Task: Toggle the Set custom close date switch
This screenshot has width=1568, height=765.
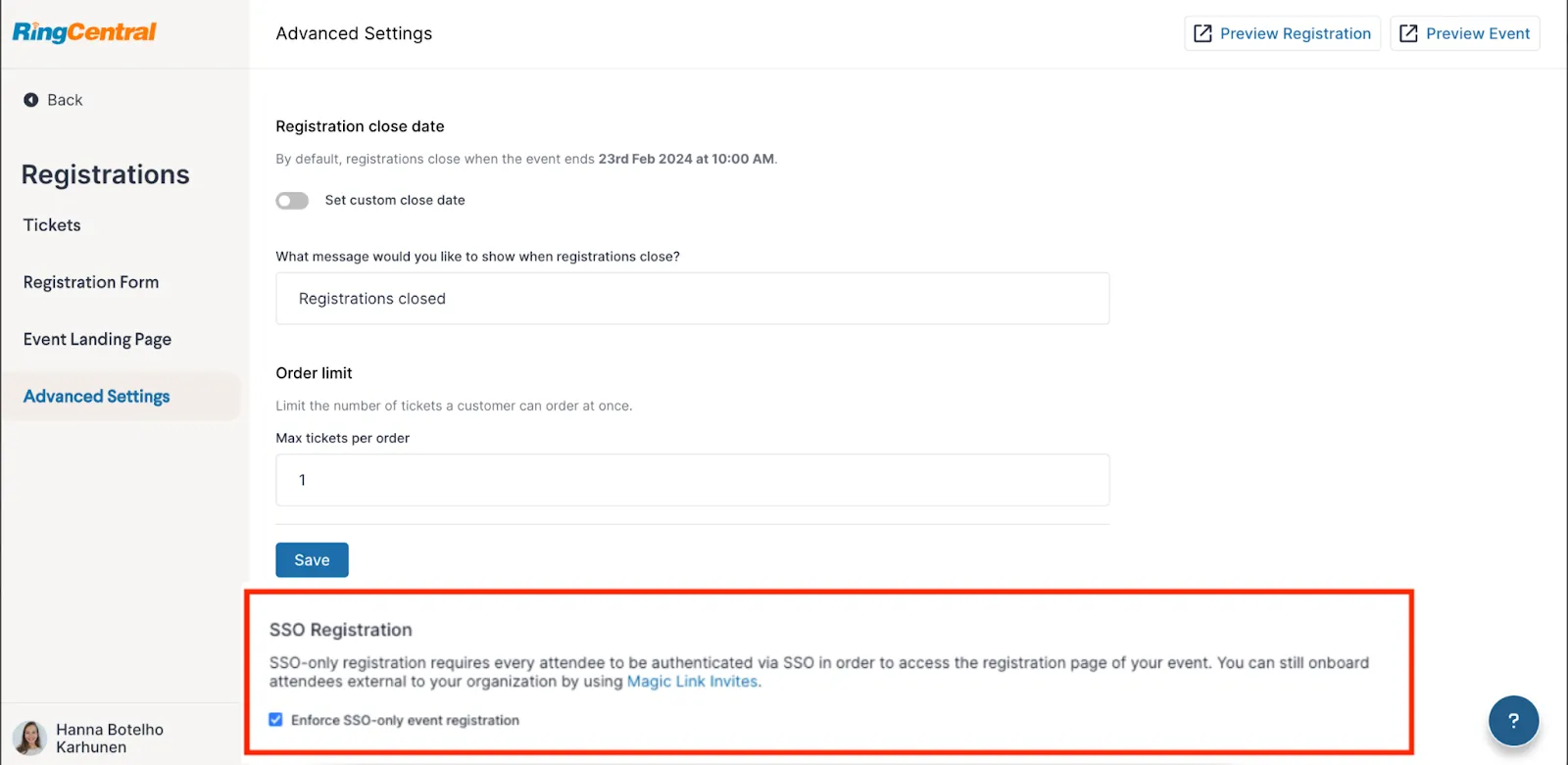Action: (292, 201)
